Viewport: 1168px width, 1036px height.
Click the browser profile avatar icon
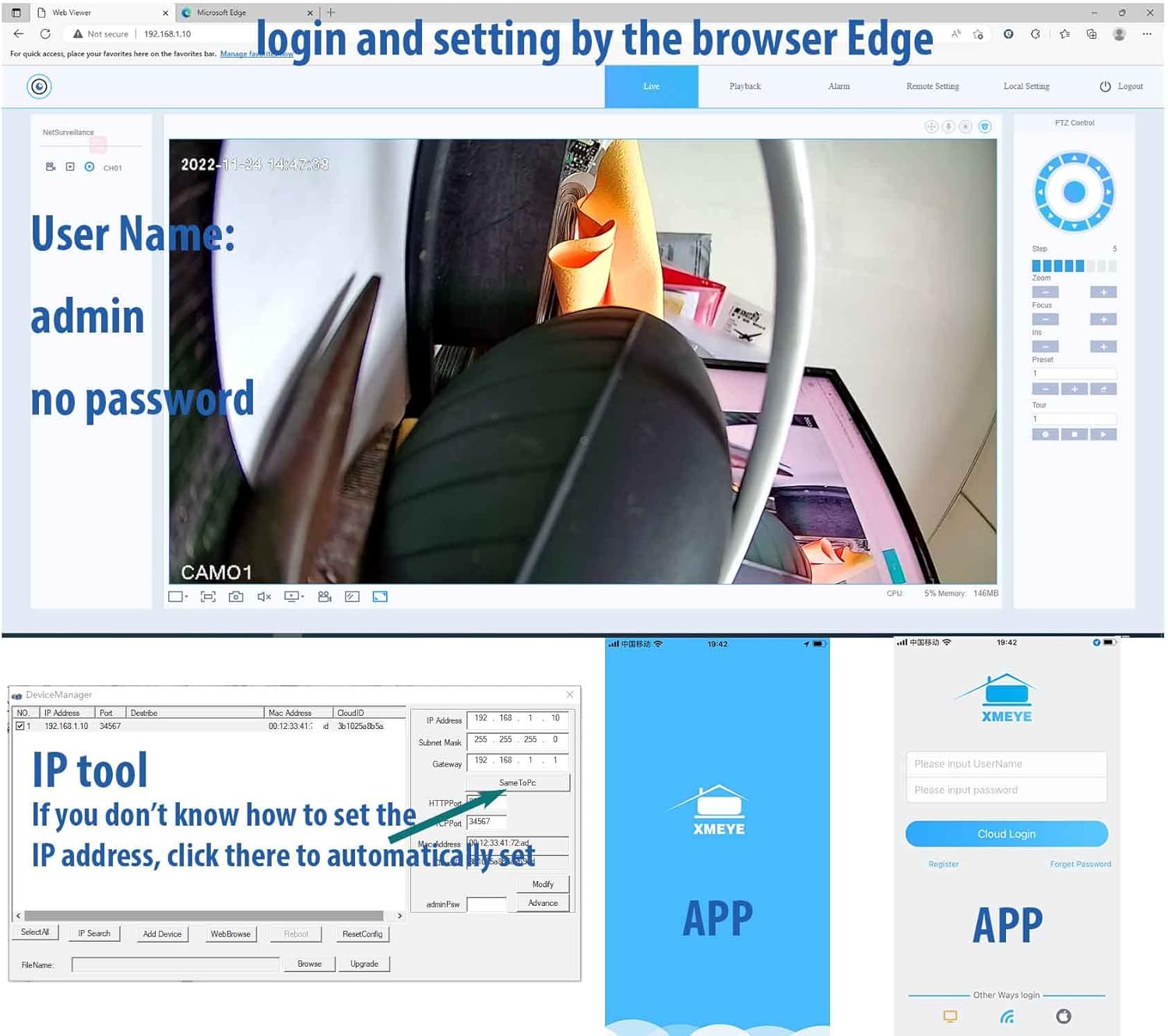point(1120,34)
